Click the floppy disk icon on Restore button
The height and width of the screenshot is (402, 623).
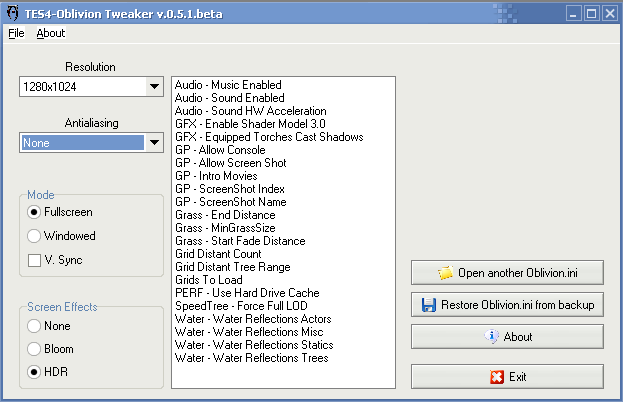429,305
